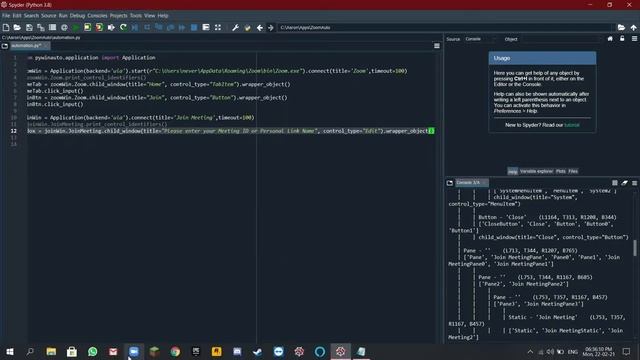640x360 pixels.
Task: Create a new file from the toolbar
Action: click(x=6, y=27)
